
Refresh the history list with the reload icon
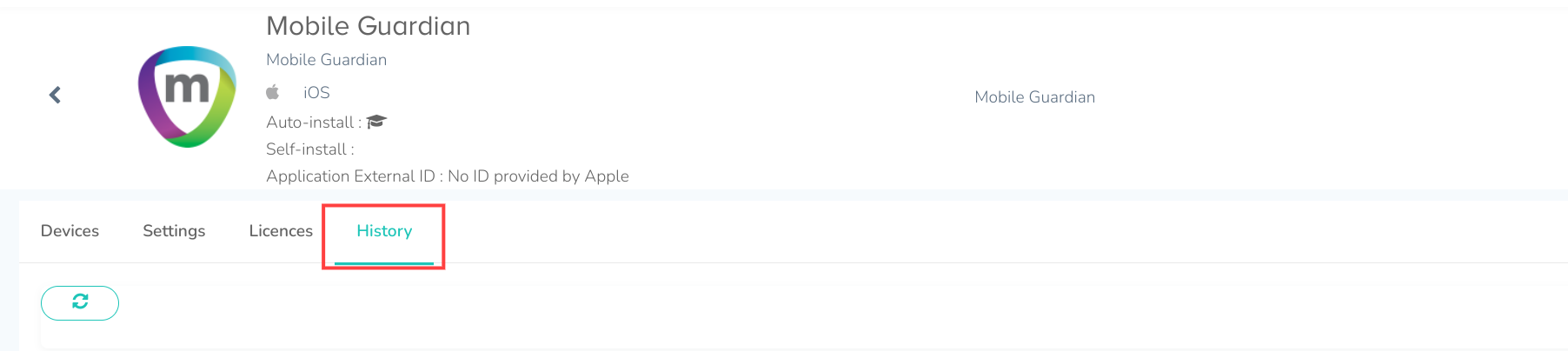pos(80,302)
